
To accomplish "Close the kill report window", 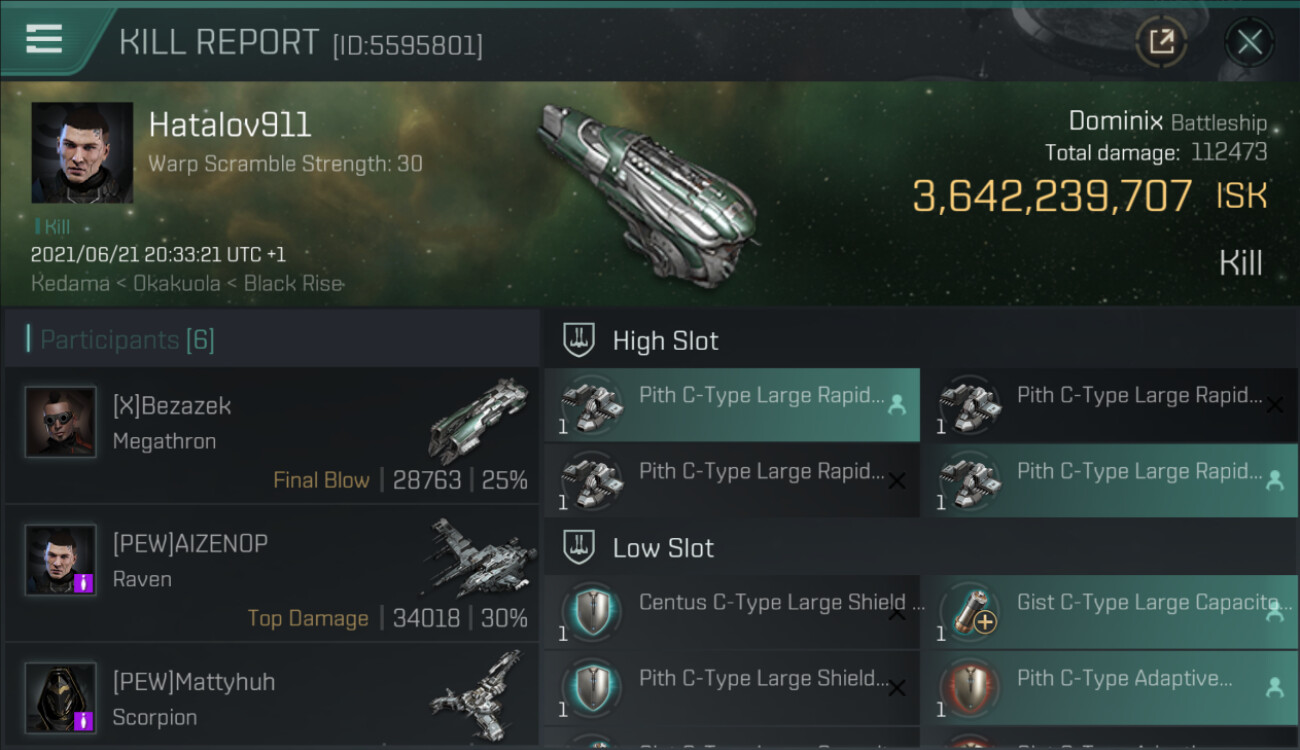I will [x=1249, y=42].
